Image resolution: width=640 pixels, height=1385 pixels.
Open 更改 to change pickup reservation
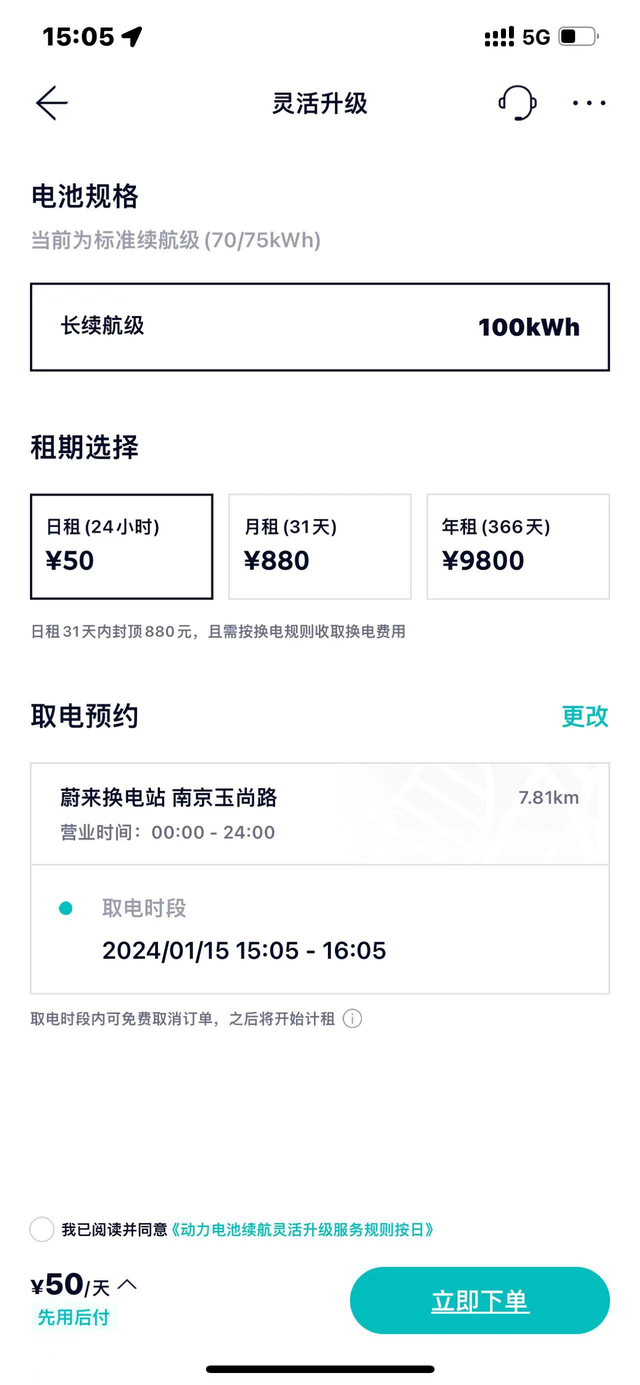pyautogui.click(x=584, y=716)
